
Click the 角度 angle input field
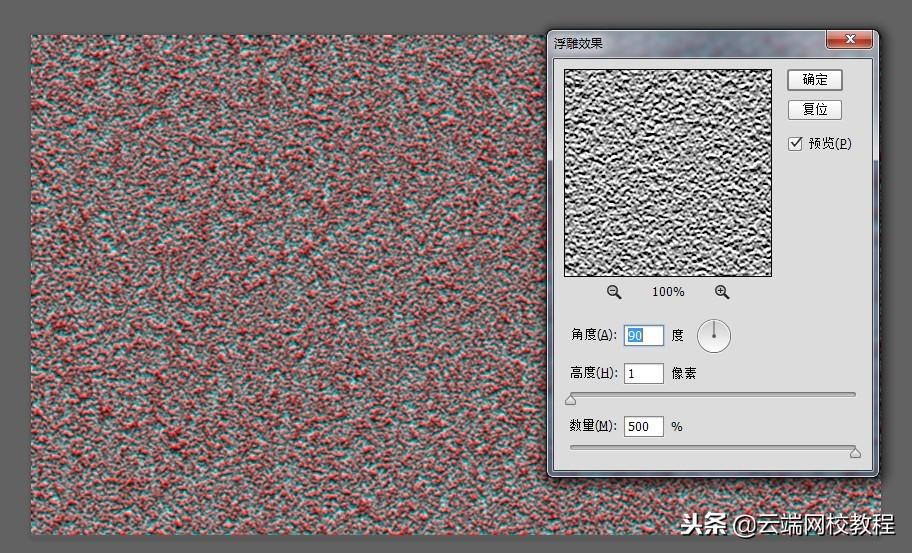tap(643, 336)
